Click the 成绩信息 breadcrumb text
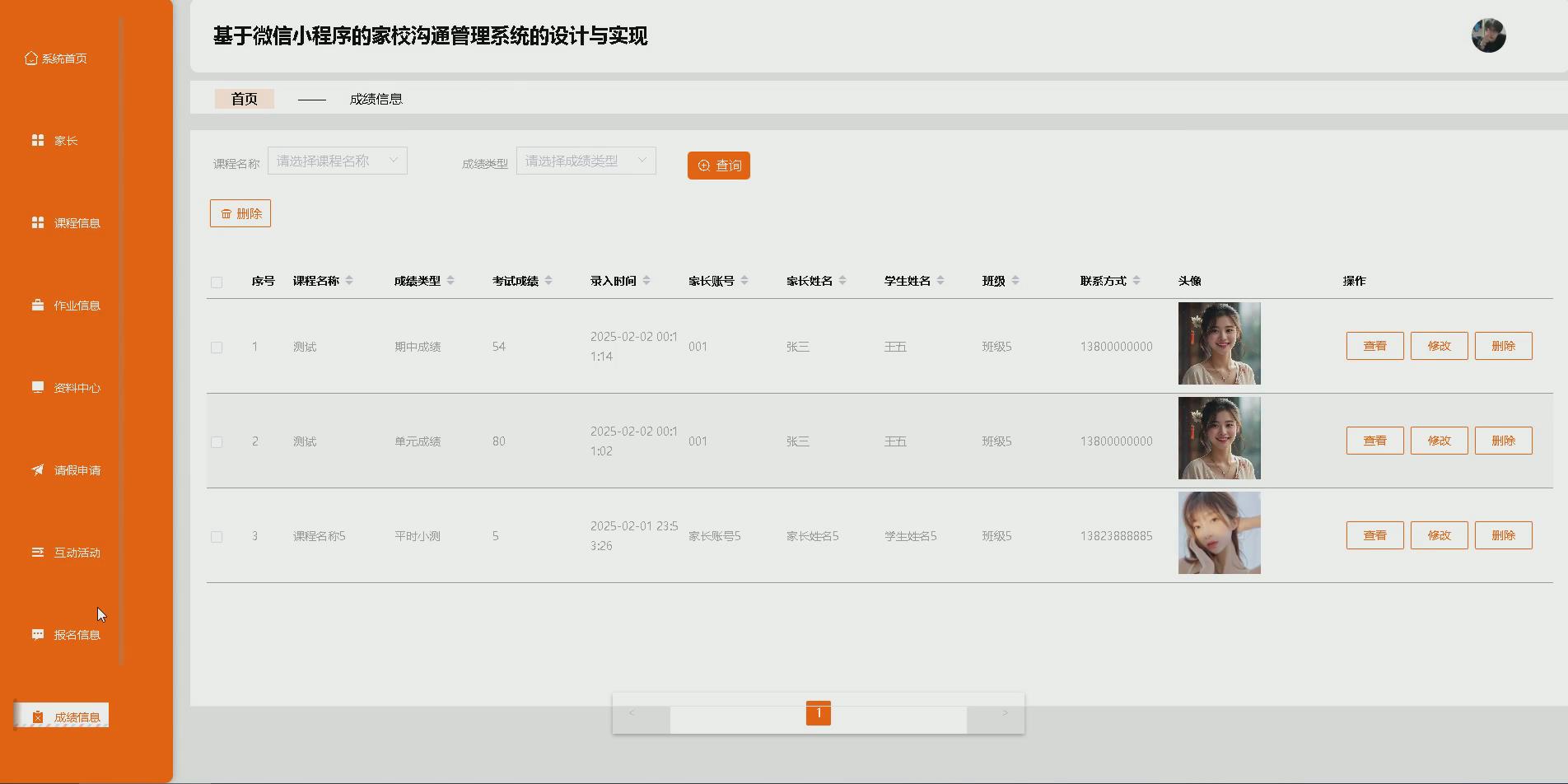The width and height of the screenshot is (1568, 784). click(376, 99)
